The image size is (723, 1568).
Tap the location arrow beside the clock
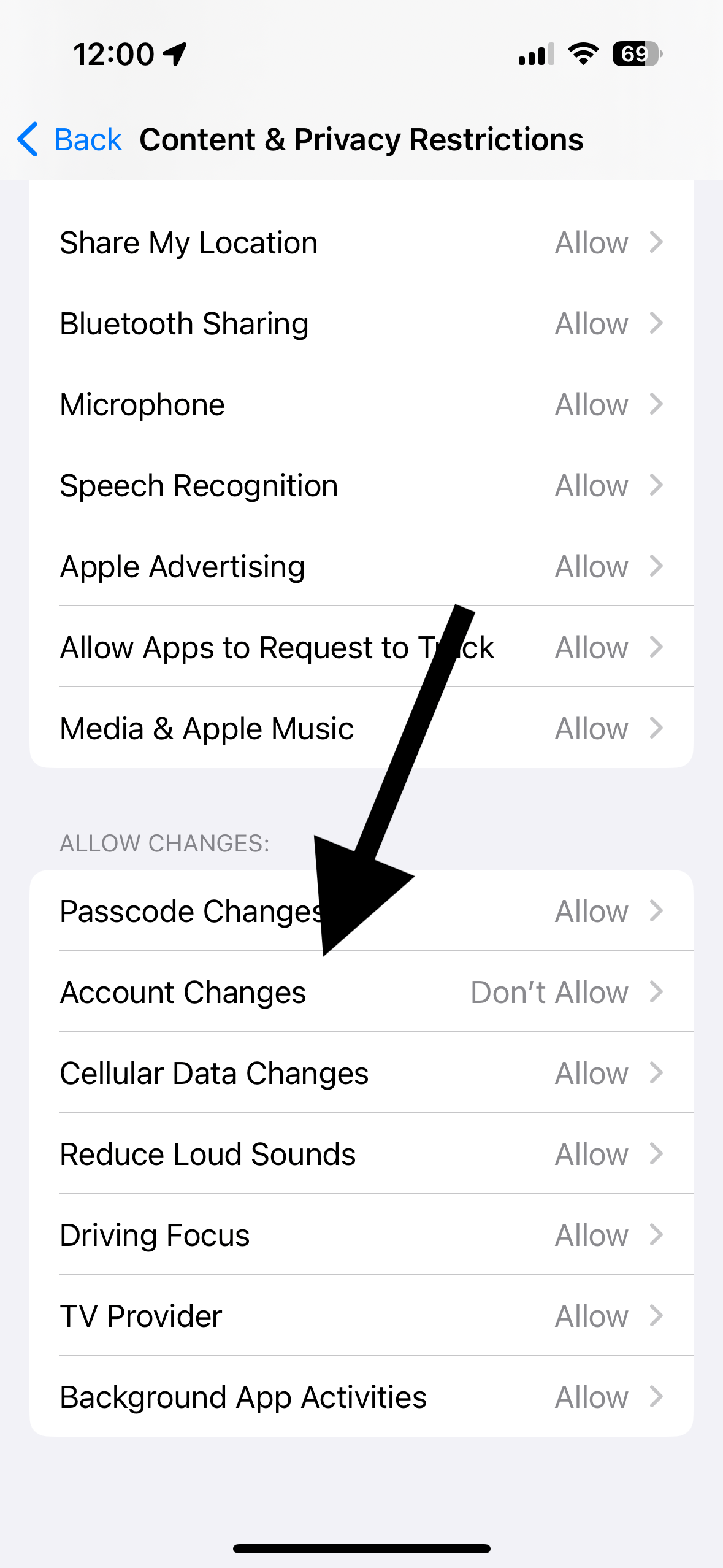(x=175, y=54)
